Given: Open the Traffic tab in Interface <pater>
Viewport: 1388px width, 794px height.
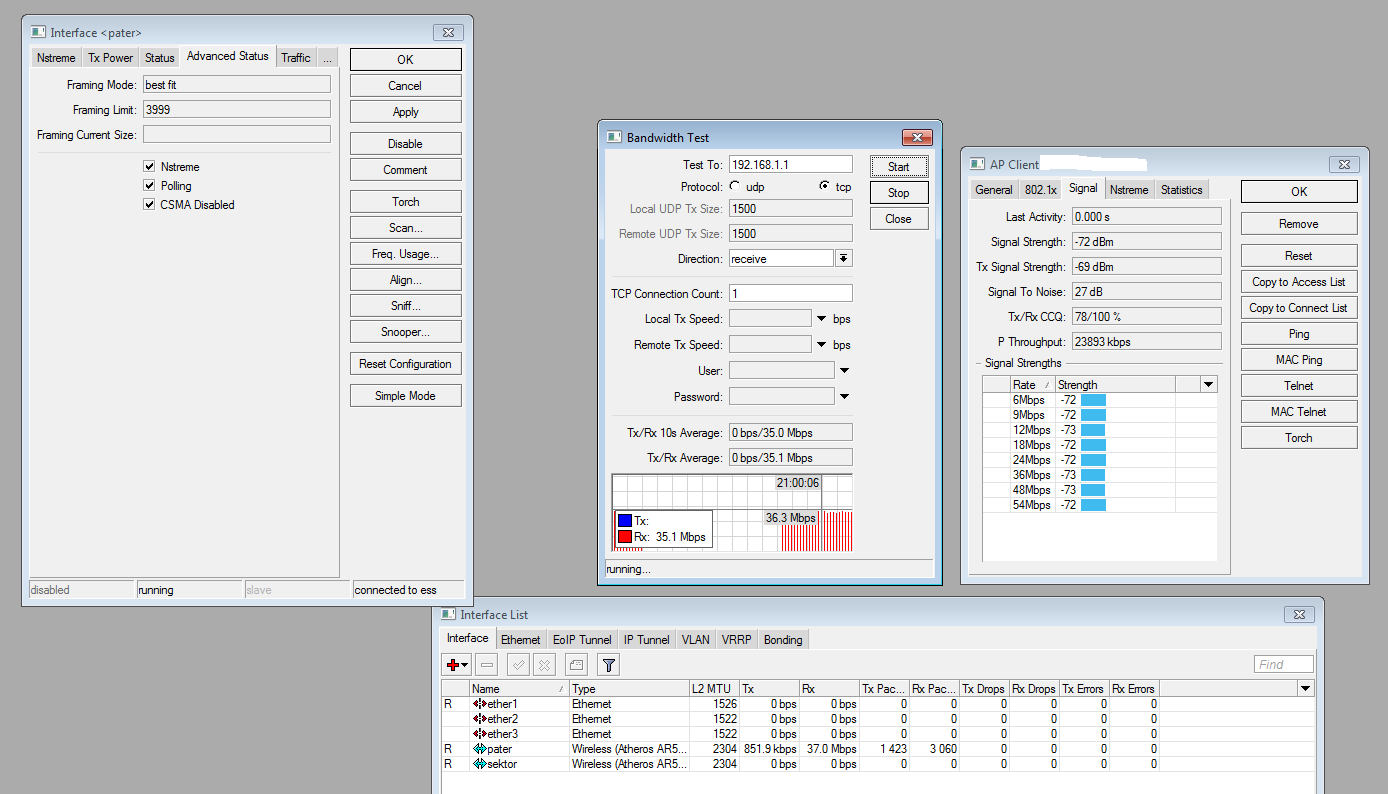Looking at the screenshot, I should click(x=296, y=58).
